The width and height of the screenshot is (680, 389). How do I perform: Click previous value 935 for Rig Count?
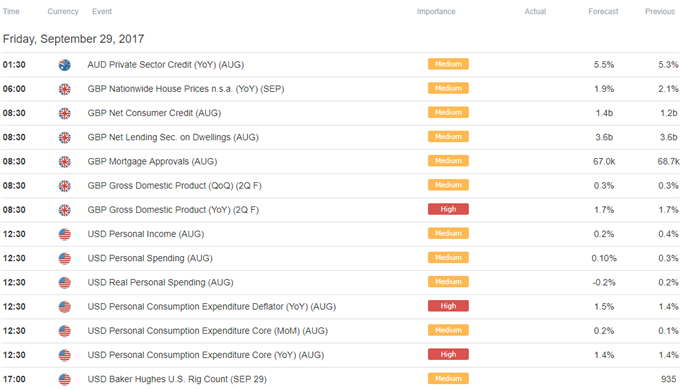point(669,379)
